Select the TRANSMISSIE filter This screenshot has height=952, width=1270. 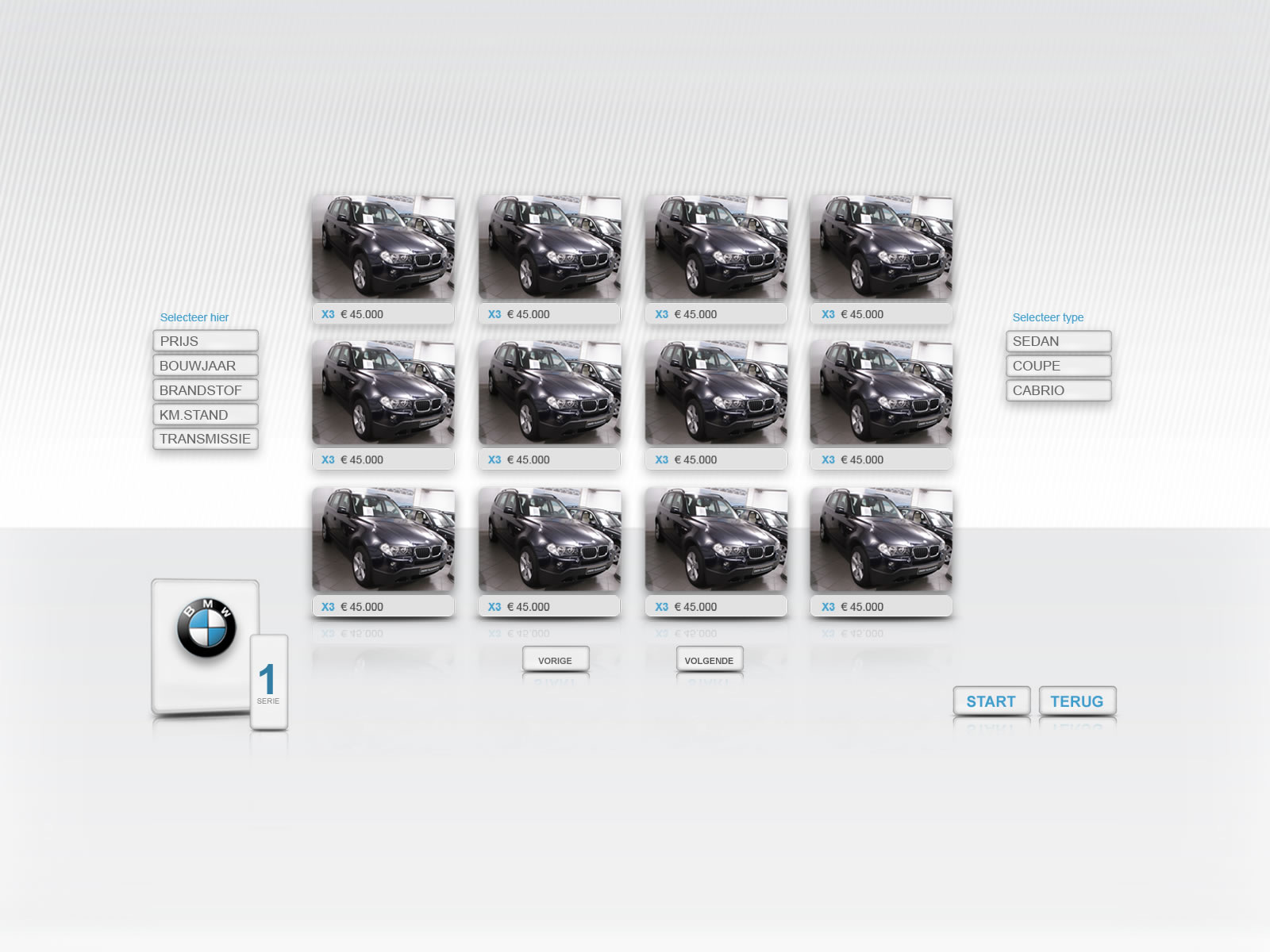[206, 439]
